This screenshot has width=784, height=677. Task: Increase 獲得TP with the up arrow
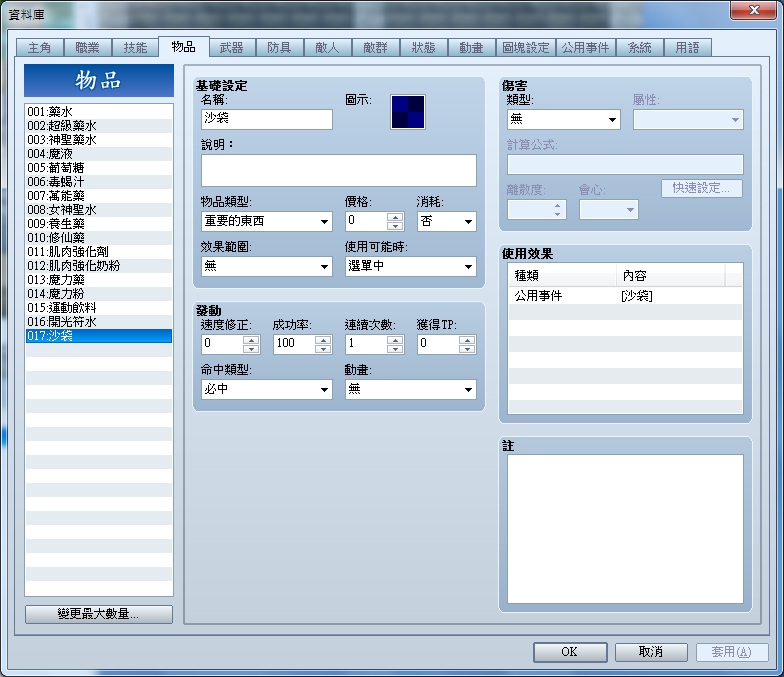pos(467,340)
